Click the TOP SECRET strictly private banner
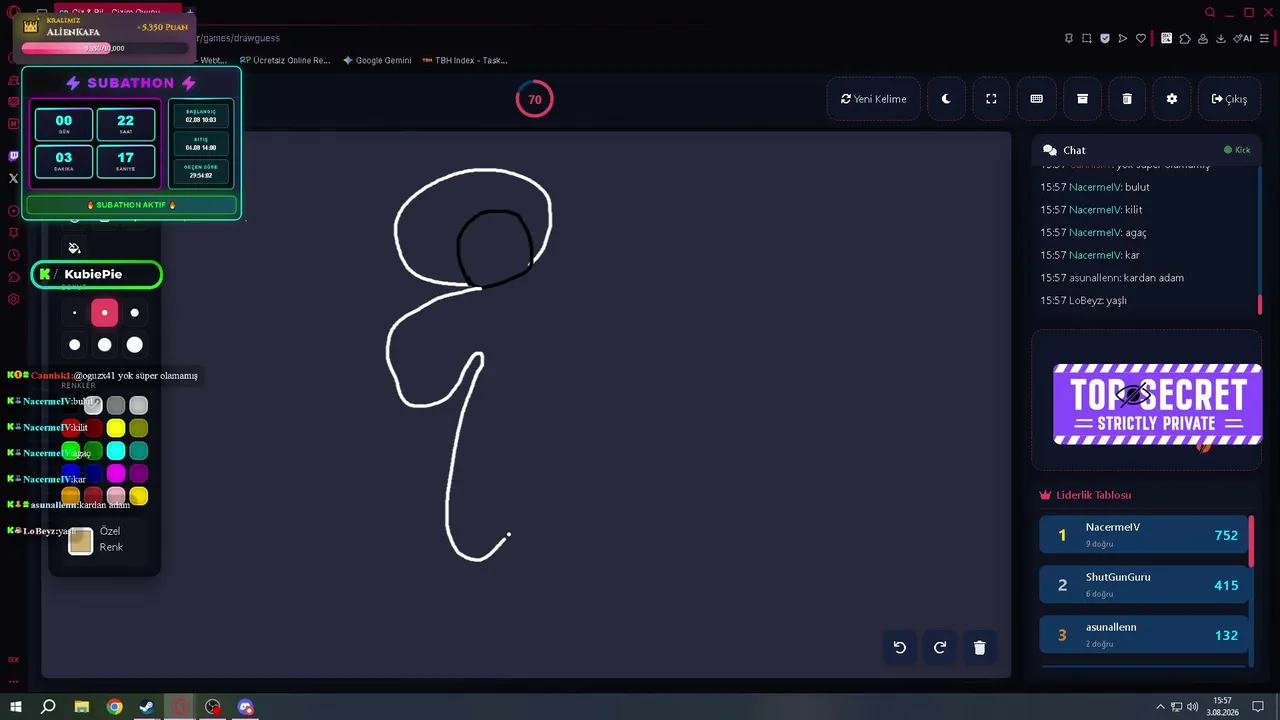Image resolution: width=1280 pixels, height=720 pixels. (1157, 403)
